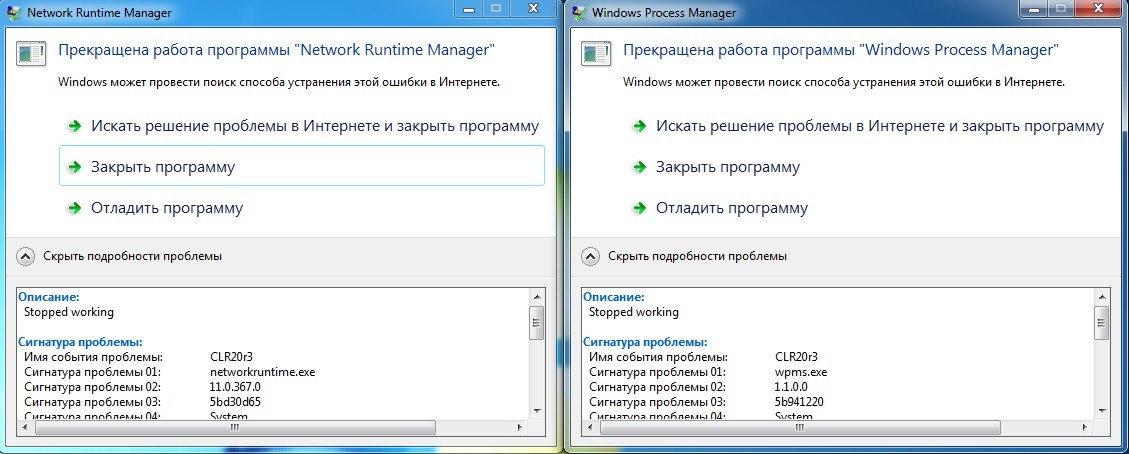This screenshot has height=454, width=1129.
Task: Close the Windows Process Manager window
Action: [x=1099, y=9]
